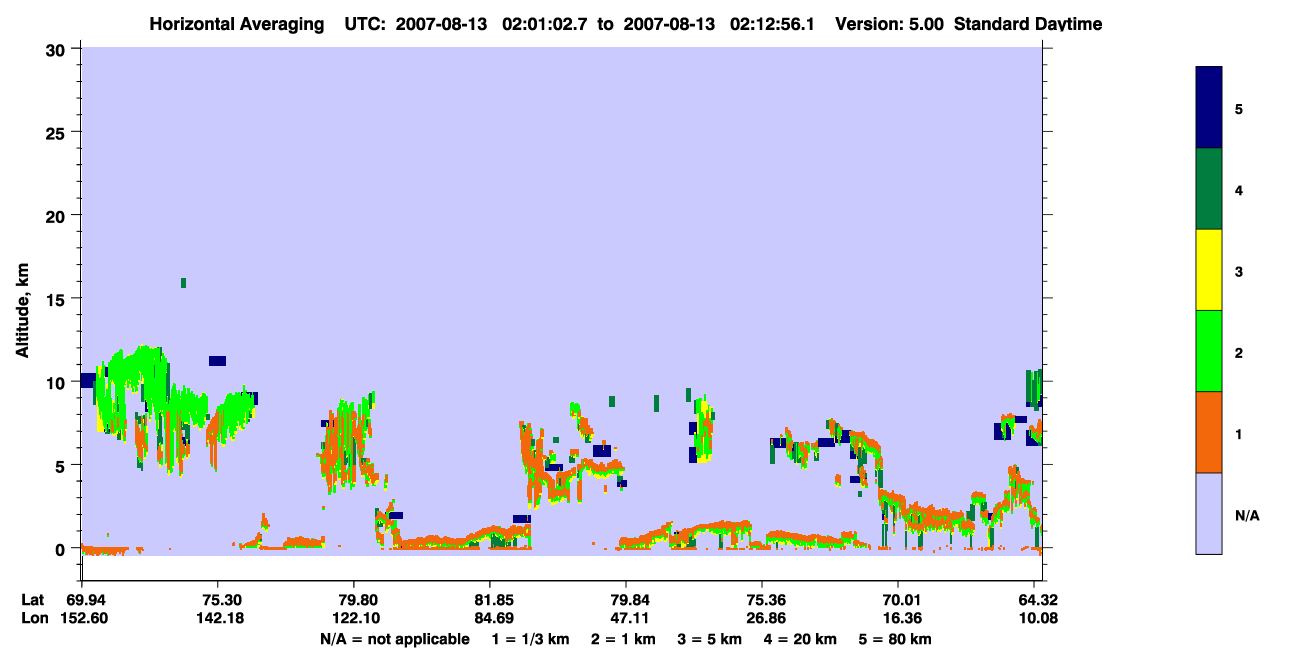The image size is (1300, 667).
Task: Click the 'Version: 5.00' label
Action: (890, 24)
